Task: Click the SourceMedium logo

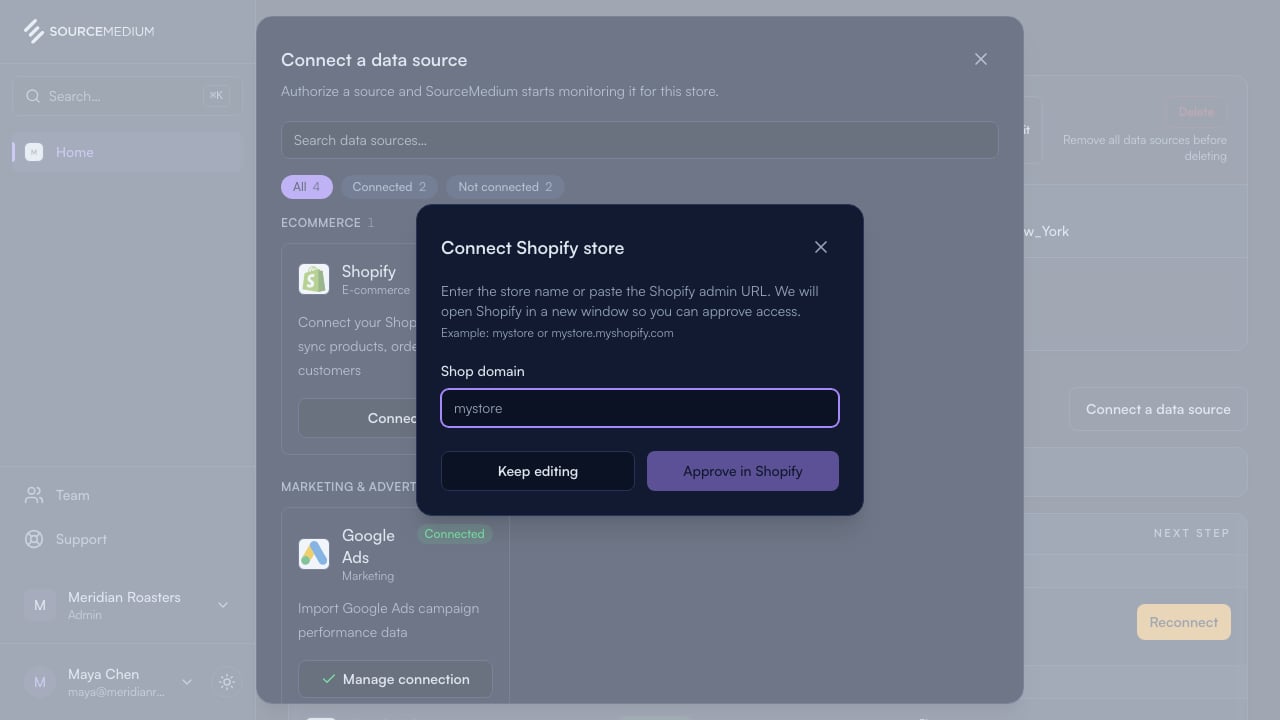Action: coord(89,31)
